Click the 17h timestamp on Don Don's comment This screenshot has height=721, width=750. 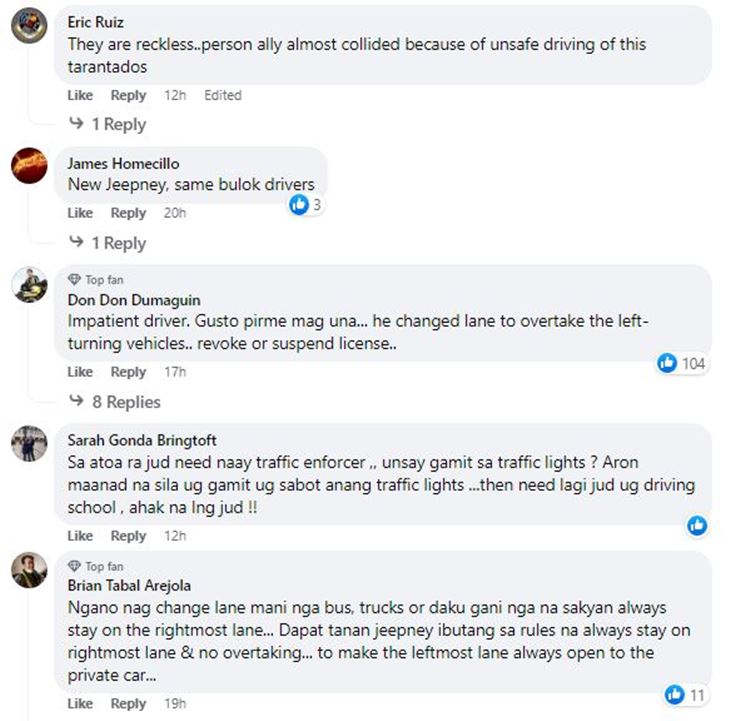point(175,372)
